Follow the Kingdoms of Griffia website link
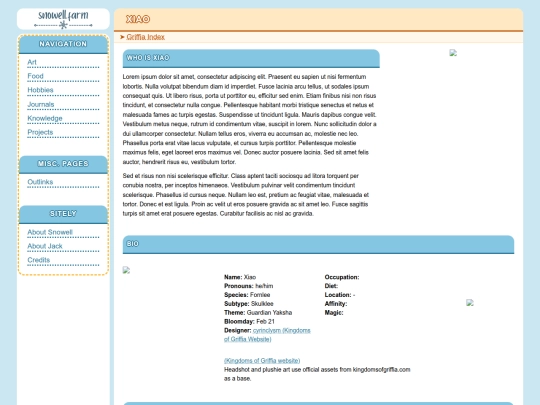540x405 pixels. [262, 361]
